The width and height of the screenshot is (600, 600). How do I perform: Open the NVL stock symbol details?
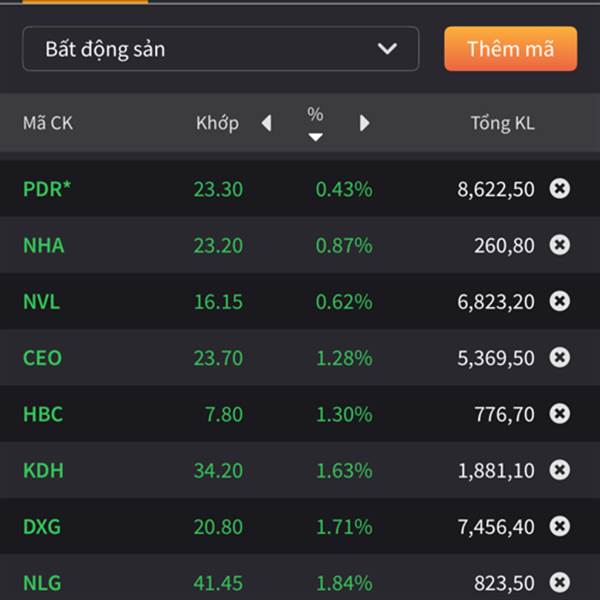tap(41, 302)
